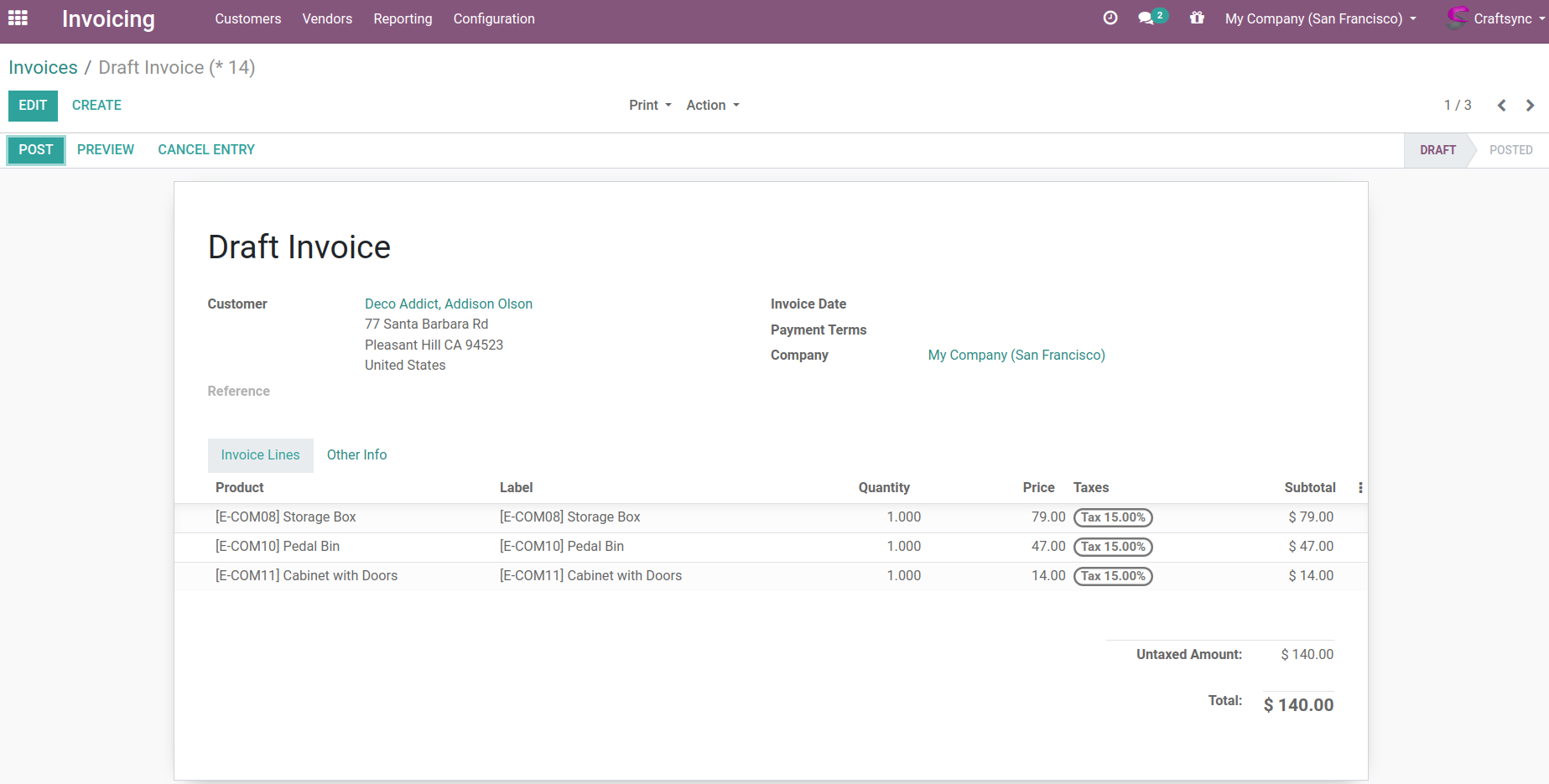Open the Customers menu

point(247,18)
